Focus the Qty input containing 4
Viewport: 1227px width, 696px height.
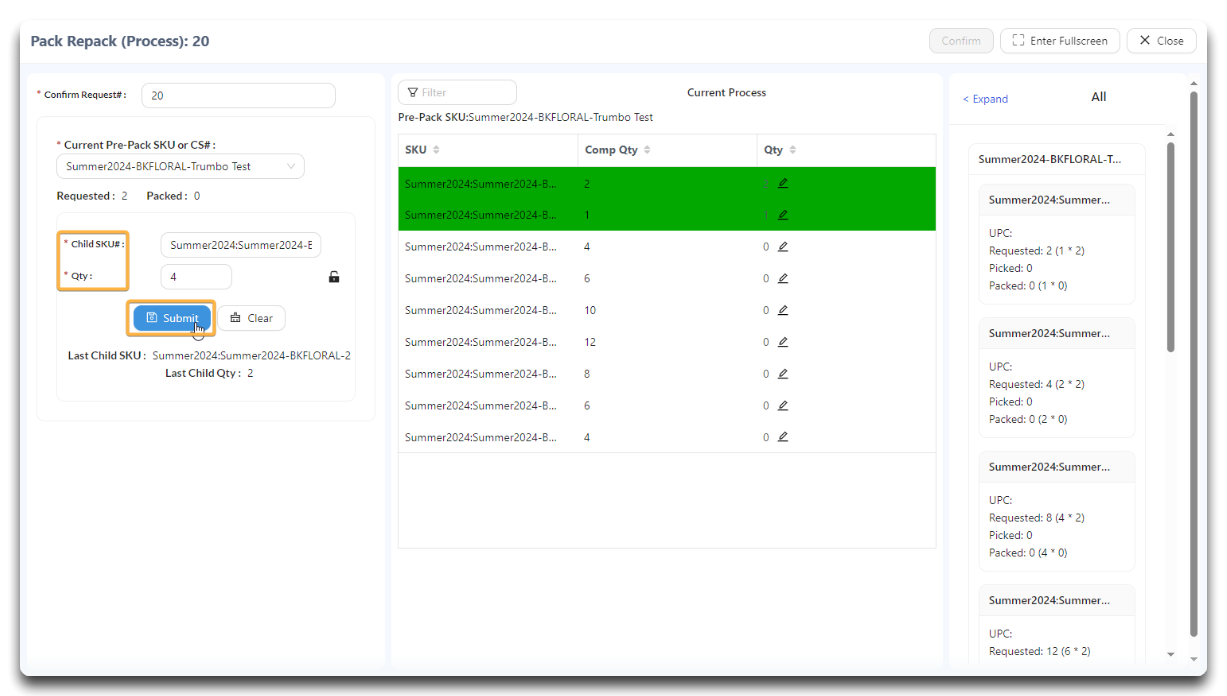tap(196, 277)
